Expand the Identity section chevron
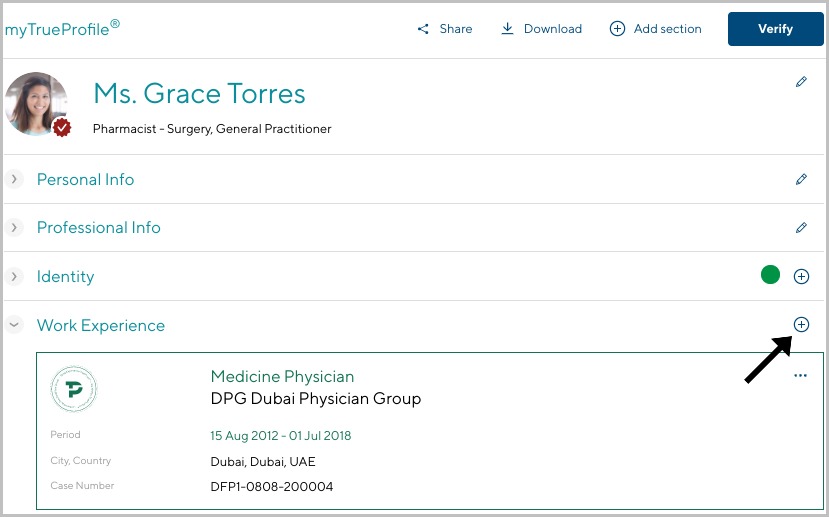This screenshot has height=517, width=829. [14, 276]
